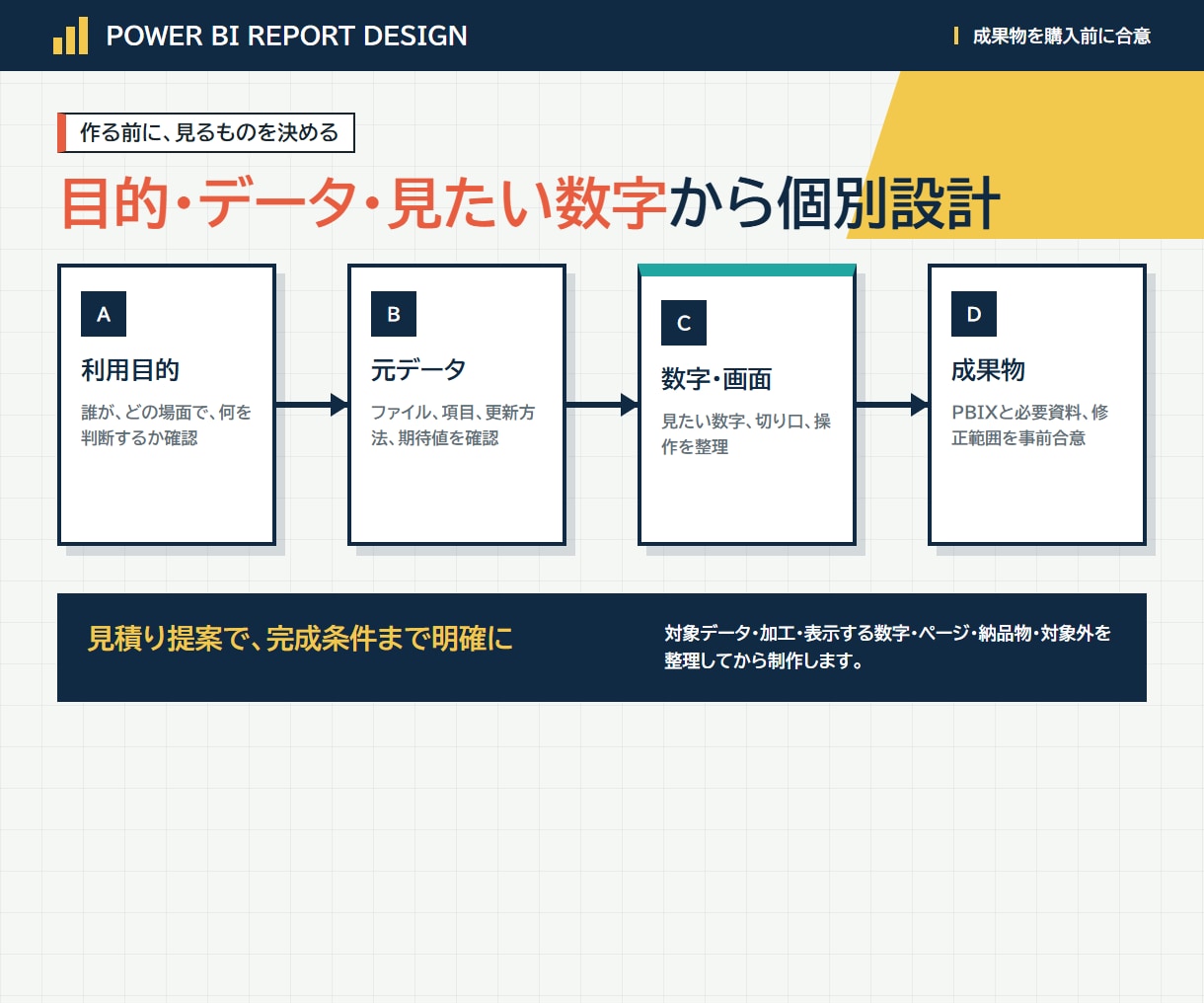
Task: Click the card title 成果物
Action: [988, 370]
